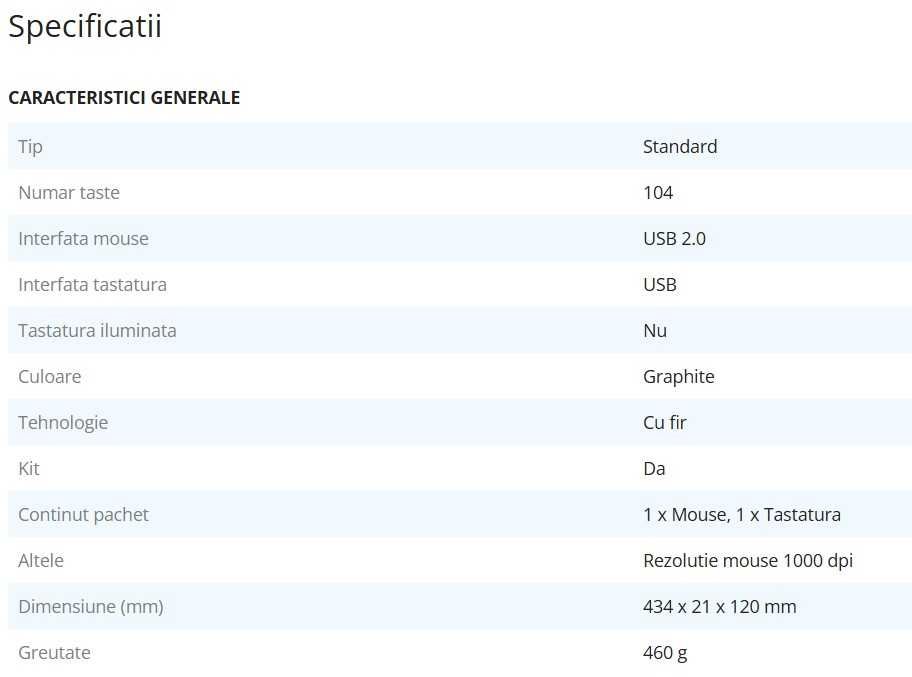
Task: Select the Numar taste label
Action: pos(69,193)
